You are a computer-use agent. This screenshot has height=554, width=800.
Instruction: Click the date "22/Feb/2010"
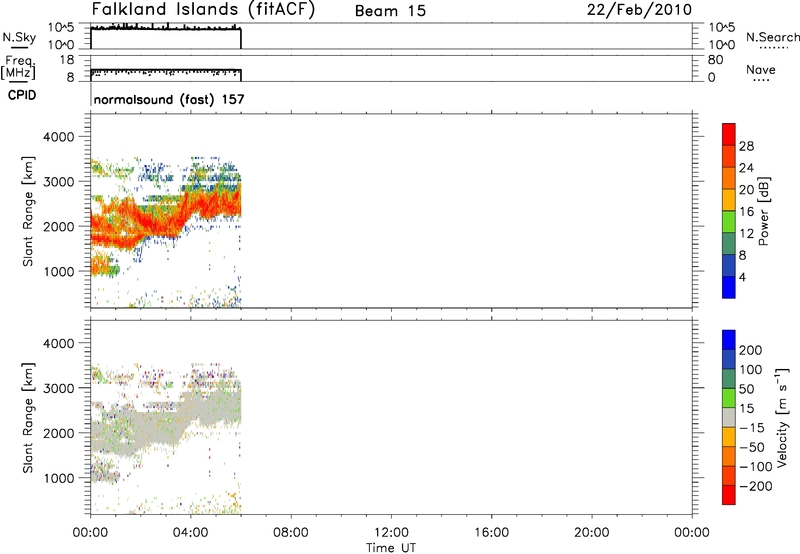point(639,10)
